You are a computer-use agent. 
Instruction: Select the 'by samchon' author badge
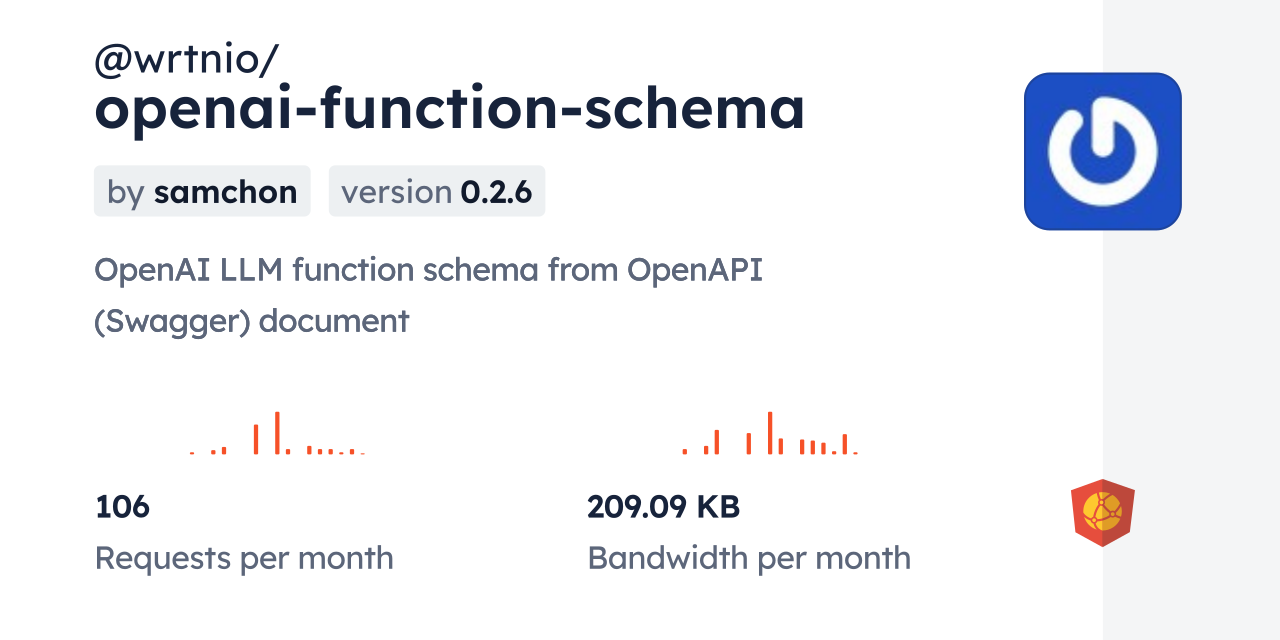[x=202, y=191]
